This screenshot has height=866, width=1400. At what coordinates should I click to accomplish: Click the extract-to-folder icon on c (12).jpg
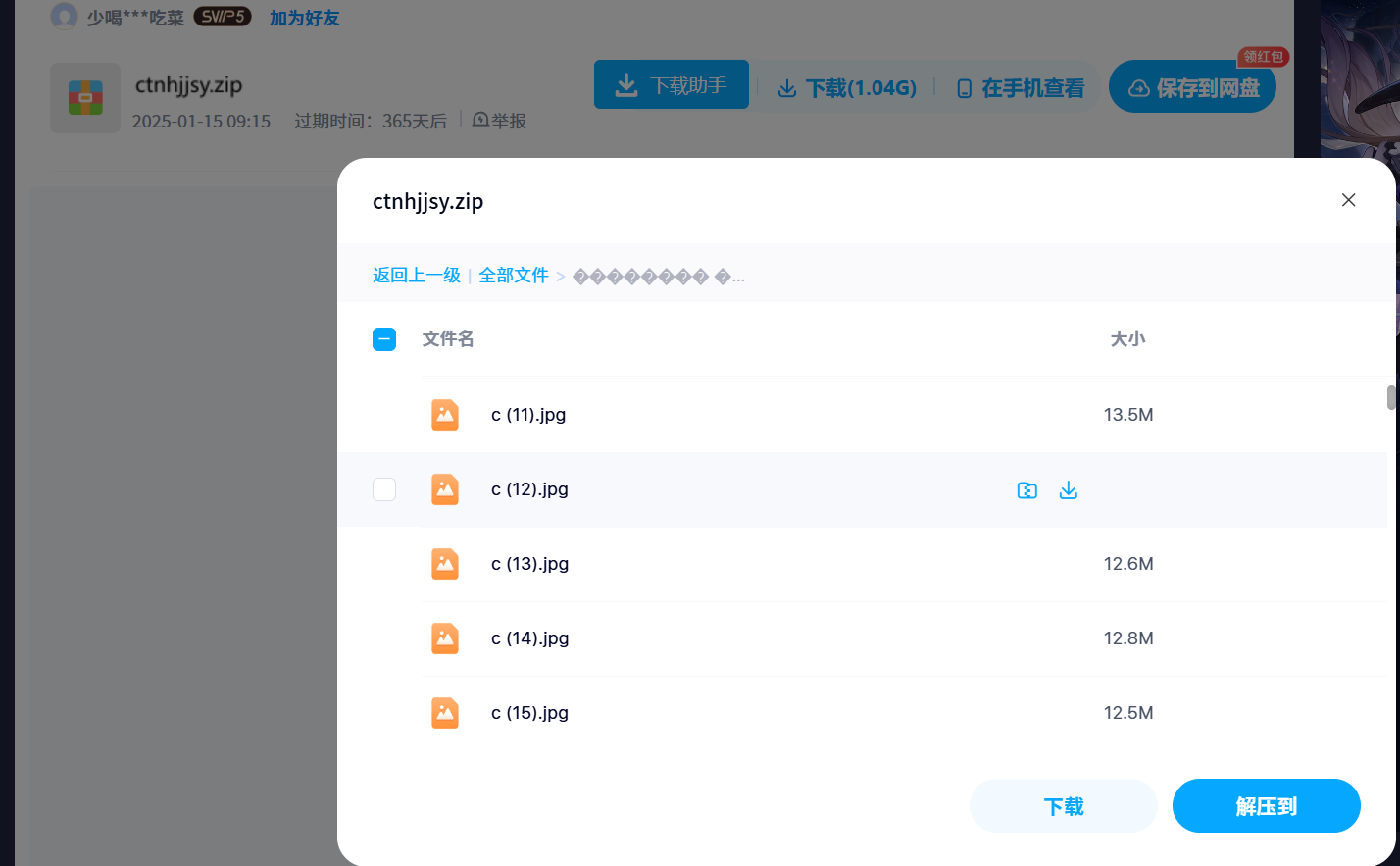click(x=1026, y=490)
